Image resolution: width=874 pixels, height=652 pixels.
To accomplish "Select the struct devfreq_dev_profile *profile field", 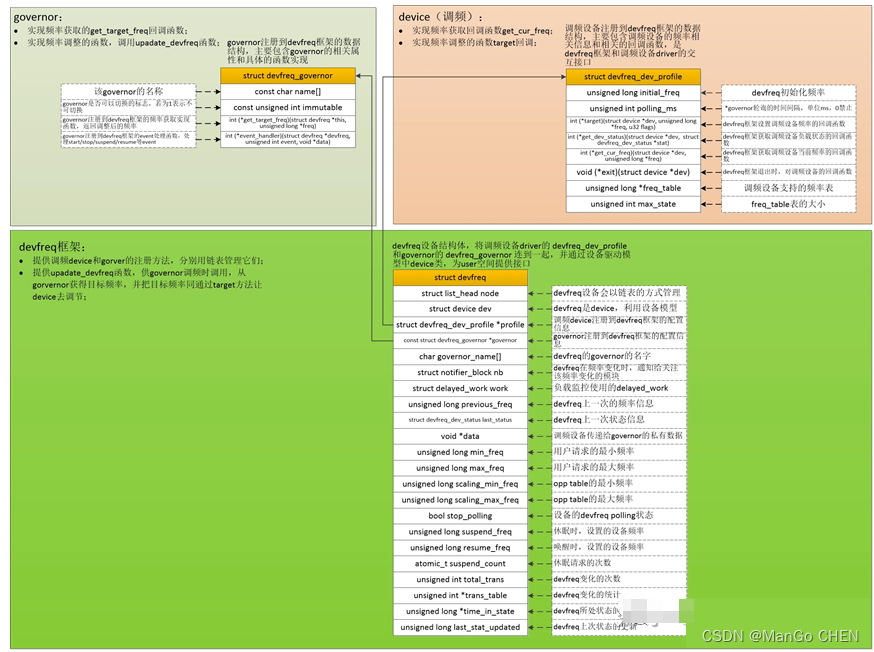I will 460,324.
